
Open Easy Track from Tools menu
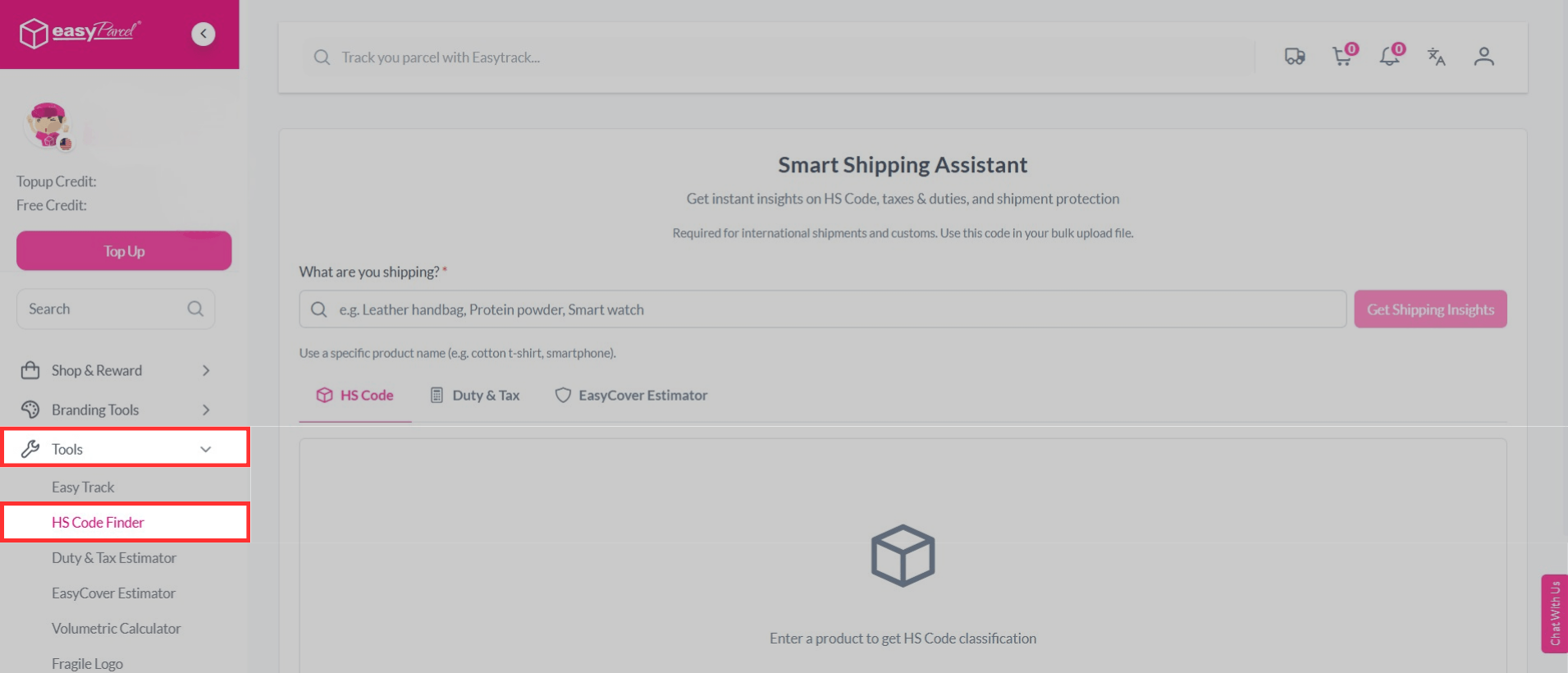pos(83,487)
